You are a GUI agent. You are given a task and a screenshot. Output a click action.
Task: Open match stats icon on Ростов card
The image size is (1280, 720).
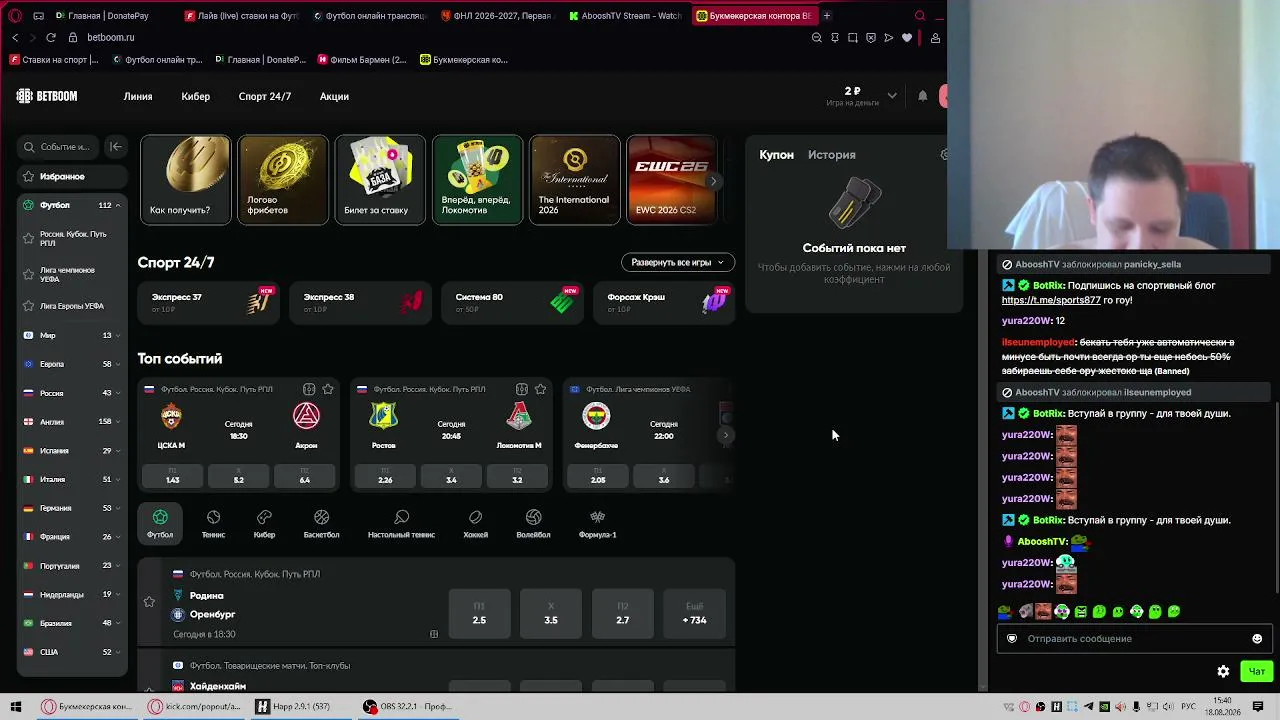[522, 389]
